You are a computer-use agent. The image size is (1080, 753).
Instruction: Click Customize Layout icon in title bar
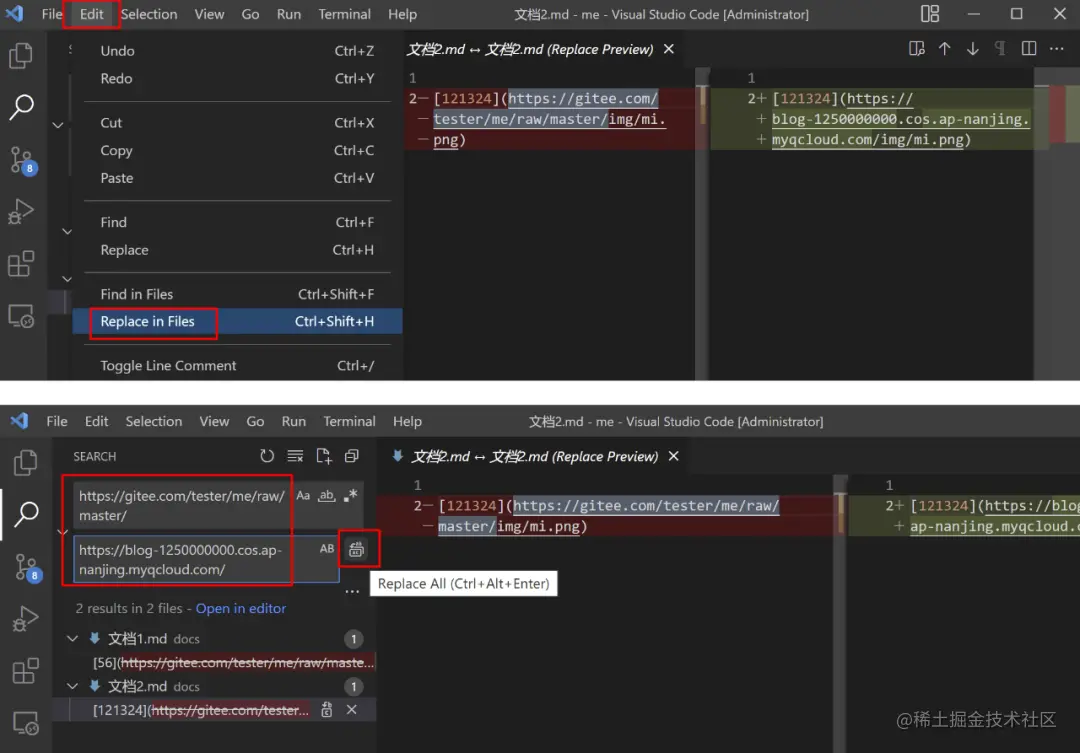[930, 14]
